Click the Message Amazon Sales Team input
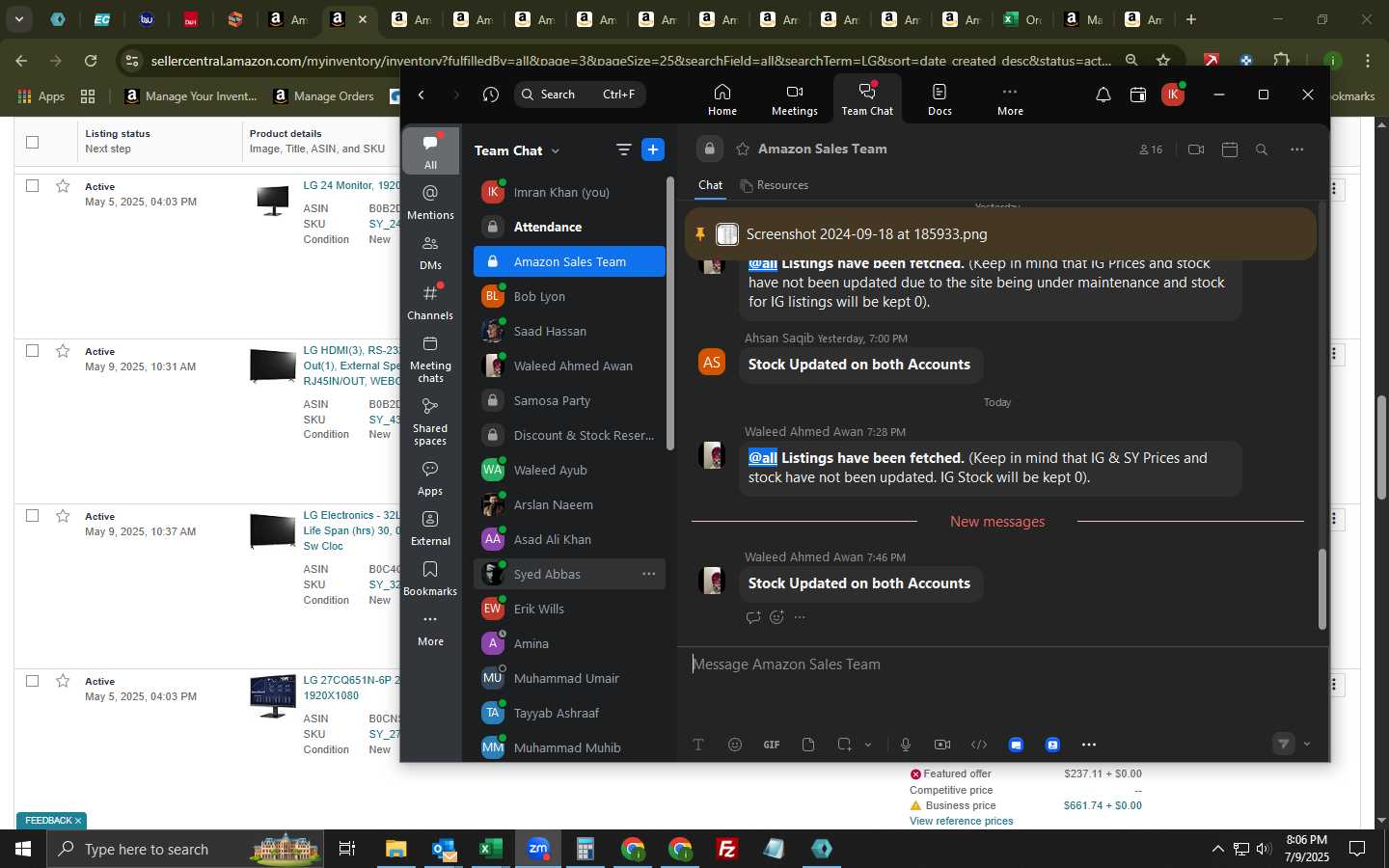The height and width of the screenshot is (868, 1389). pyautogui.click(x=1003, y=665)
